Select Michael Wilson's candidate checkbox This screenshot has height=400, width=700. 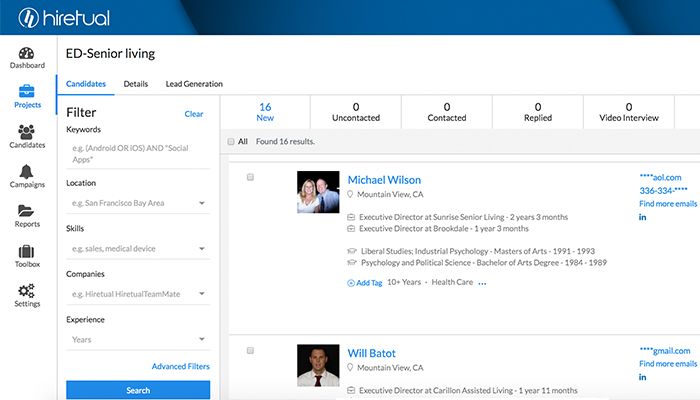[250, 177]
